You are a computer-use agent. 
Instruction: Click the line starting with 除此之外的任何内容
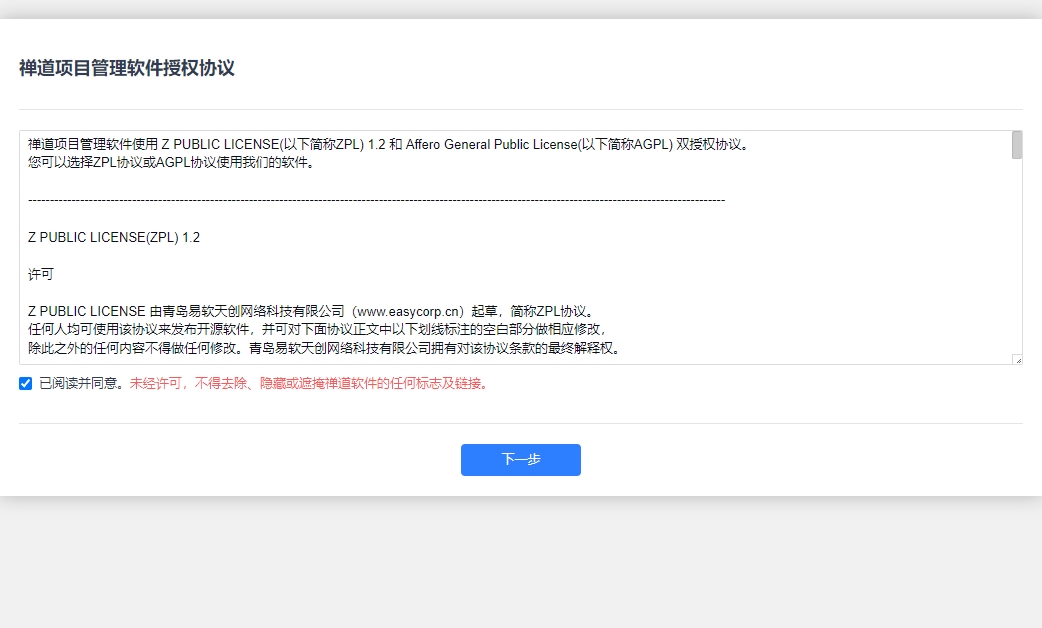tap(325, 348)
